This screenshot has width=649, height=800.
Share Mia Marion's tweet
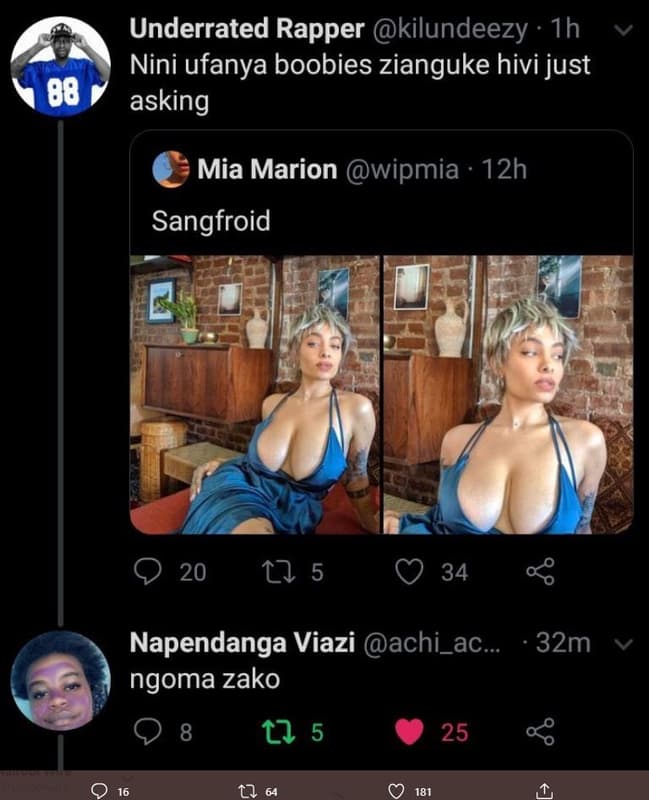[x=541, y=573]
